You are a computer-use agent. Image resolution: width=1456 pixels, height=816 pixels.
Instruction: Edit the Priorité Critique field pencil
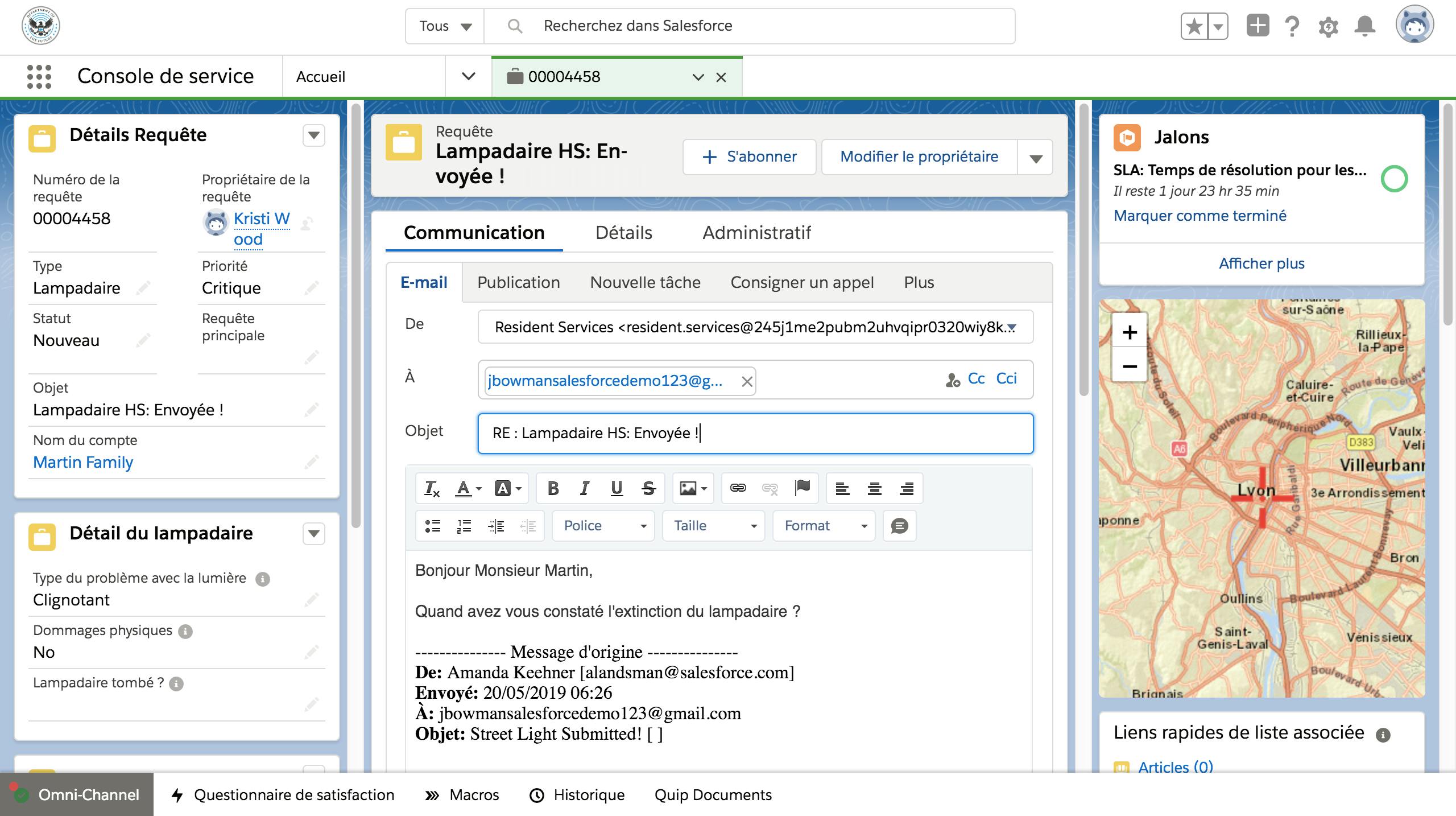tap(311, 288)
